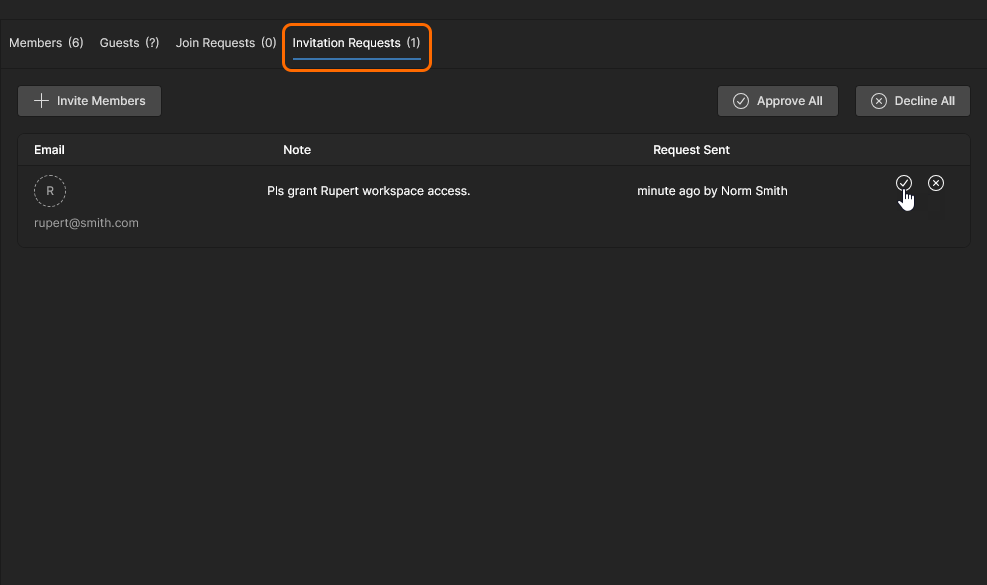The width and height of the screenshot is (987, 585).
Task: Go to the Join Requests (0) tab
Action: click(226, 43)
